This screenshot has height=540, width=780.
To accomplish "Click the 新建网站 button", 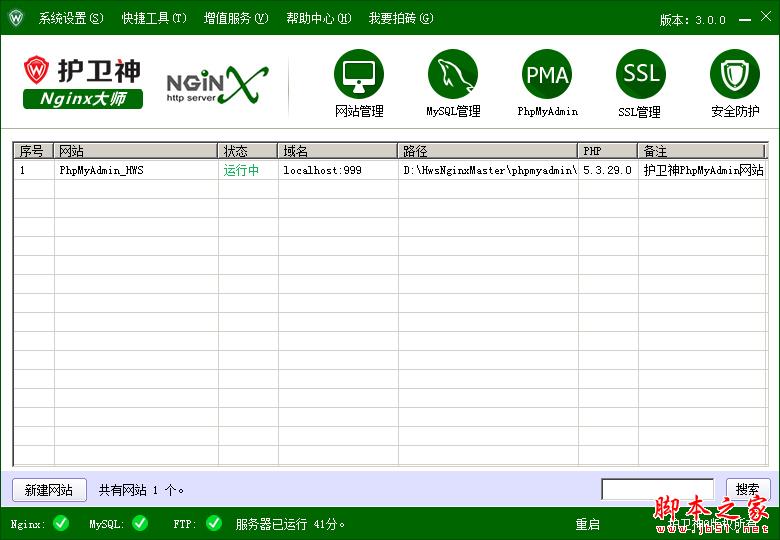I will (x=49, y=490).
